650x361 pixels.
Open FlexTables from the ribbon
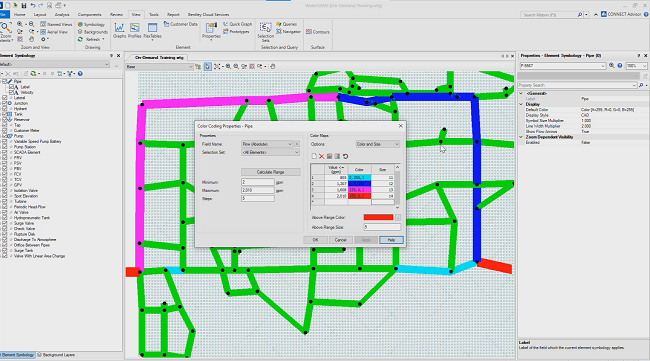coord(152,31)
